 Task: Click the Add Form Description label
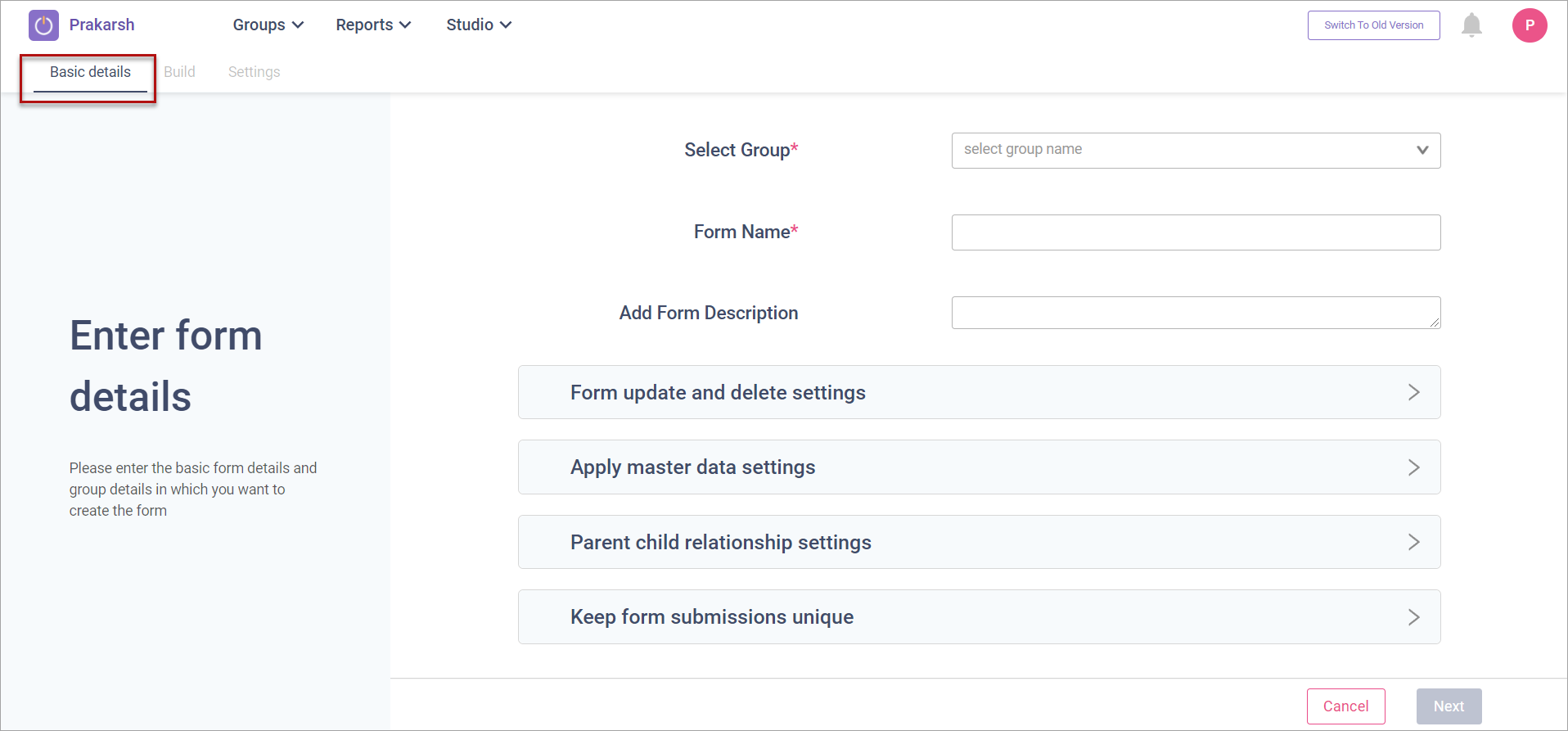click(709, 313)
